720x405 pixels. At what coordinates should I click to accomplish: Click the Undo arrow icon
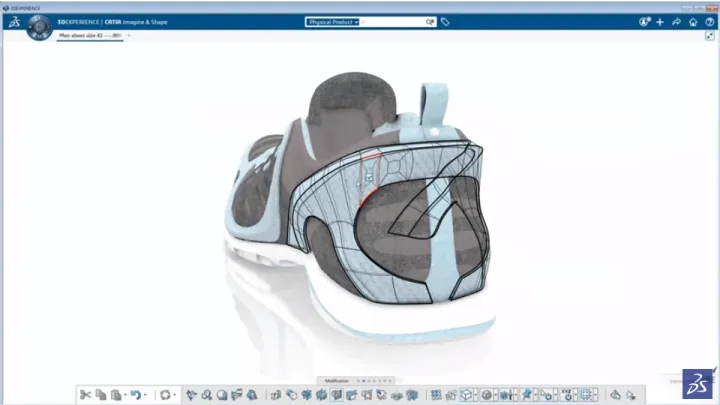coord(135,395)
